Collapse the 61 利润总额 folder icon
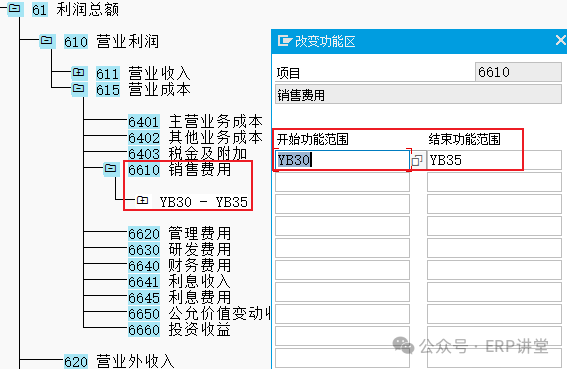 coord(15,9)
